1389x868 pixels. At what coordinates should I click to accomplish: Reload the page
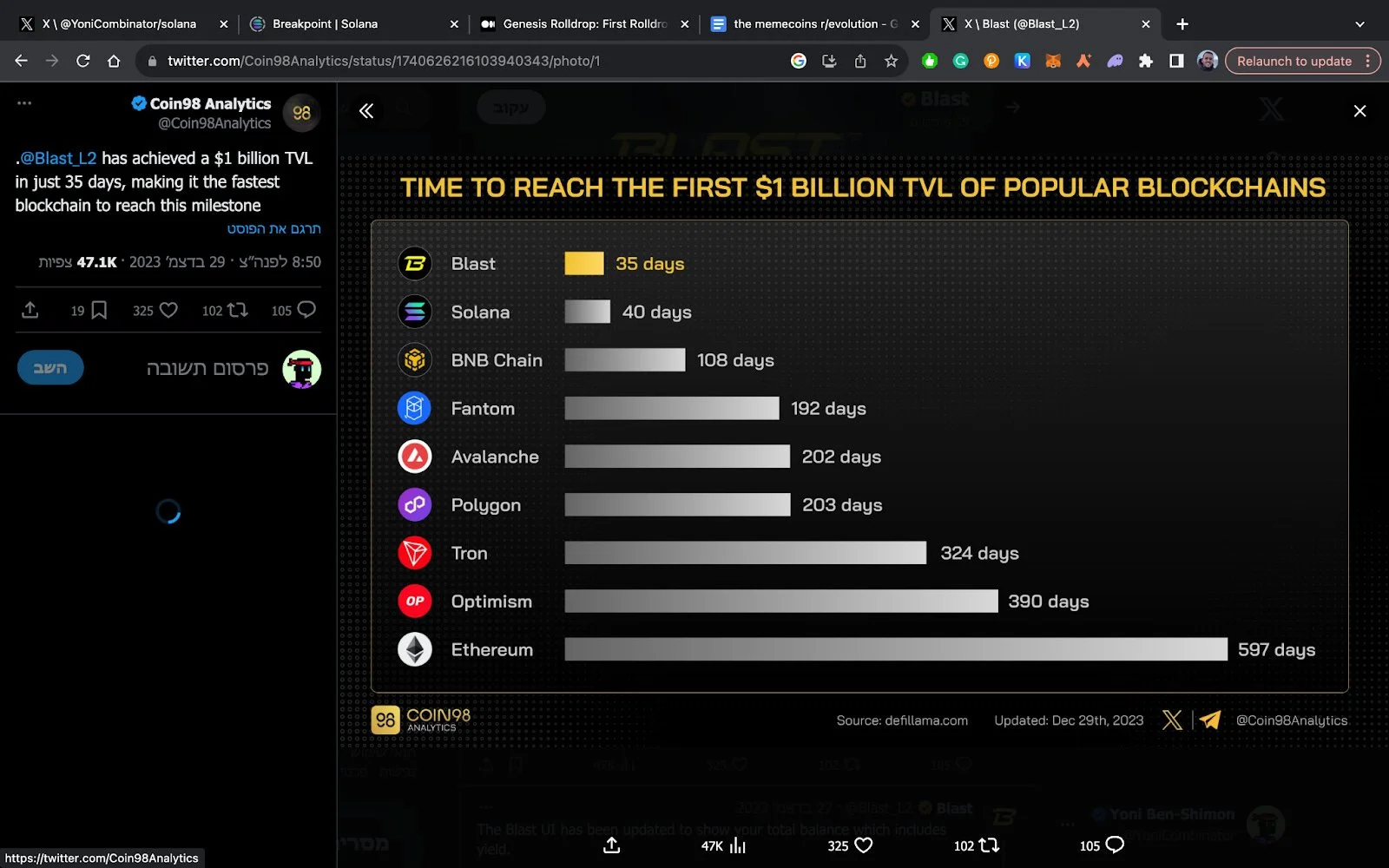[82, 61]
